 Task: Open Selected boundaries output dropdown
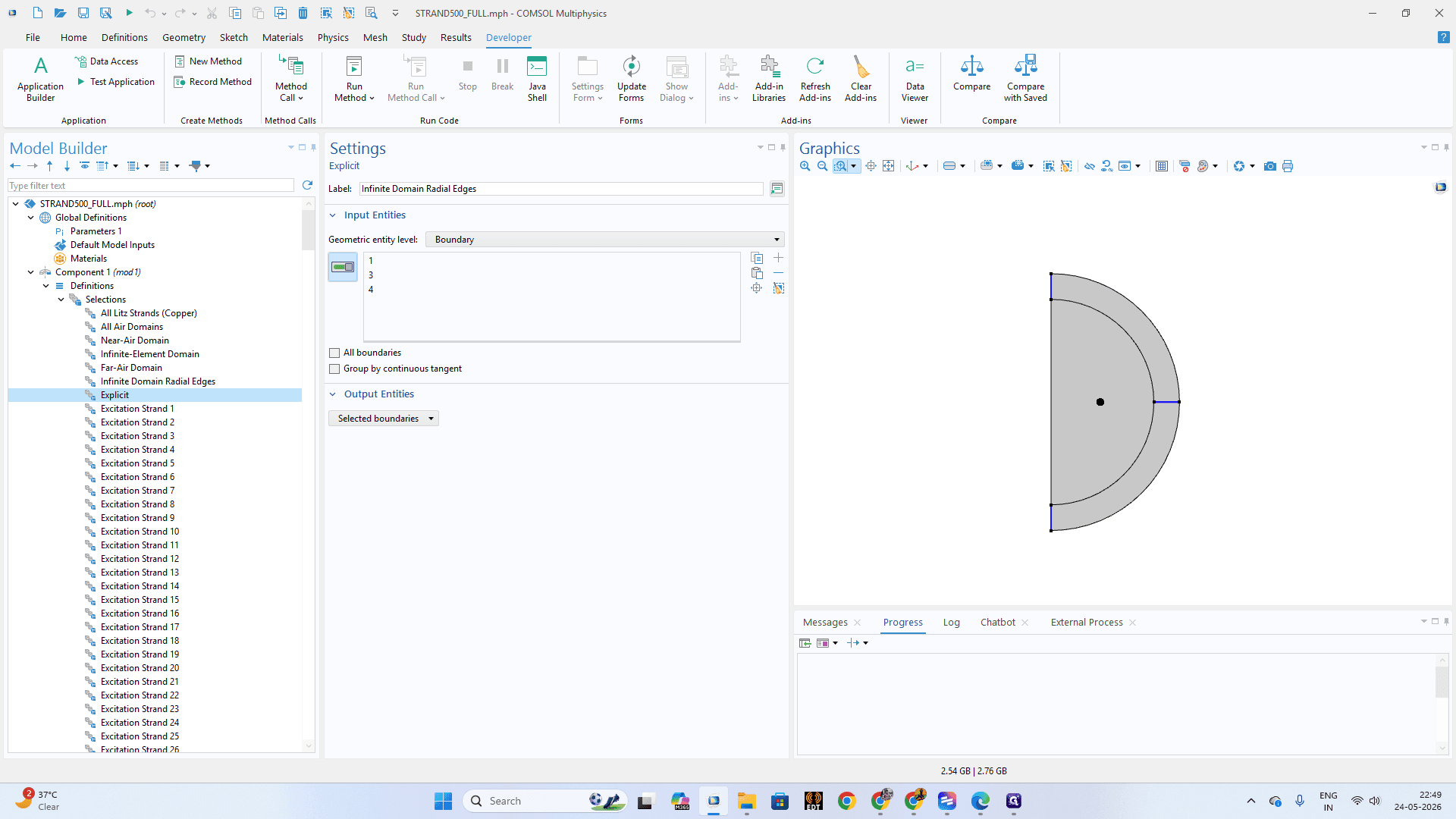click(x=383, y=419)
